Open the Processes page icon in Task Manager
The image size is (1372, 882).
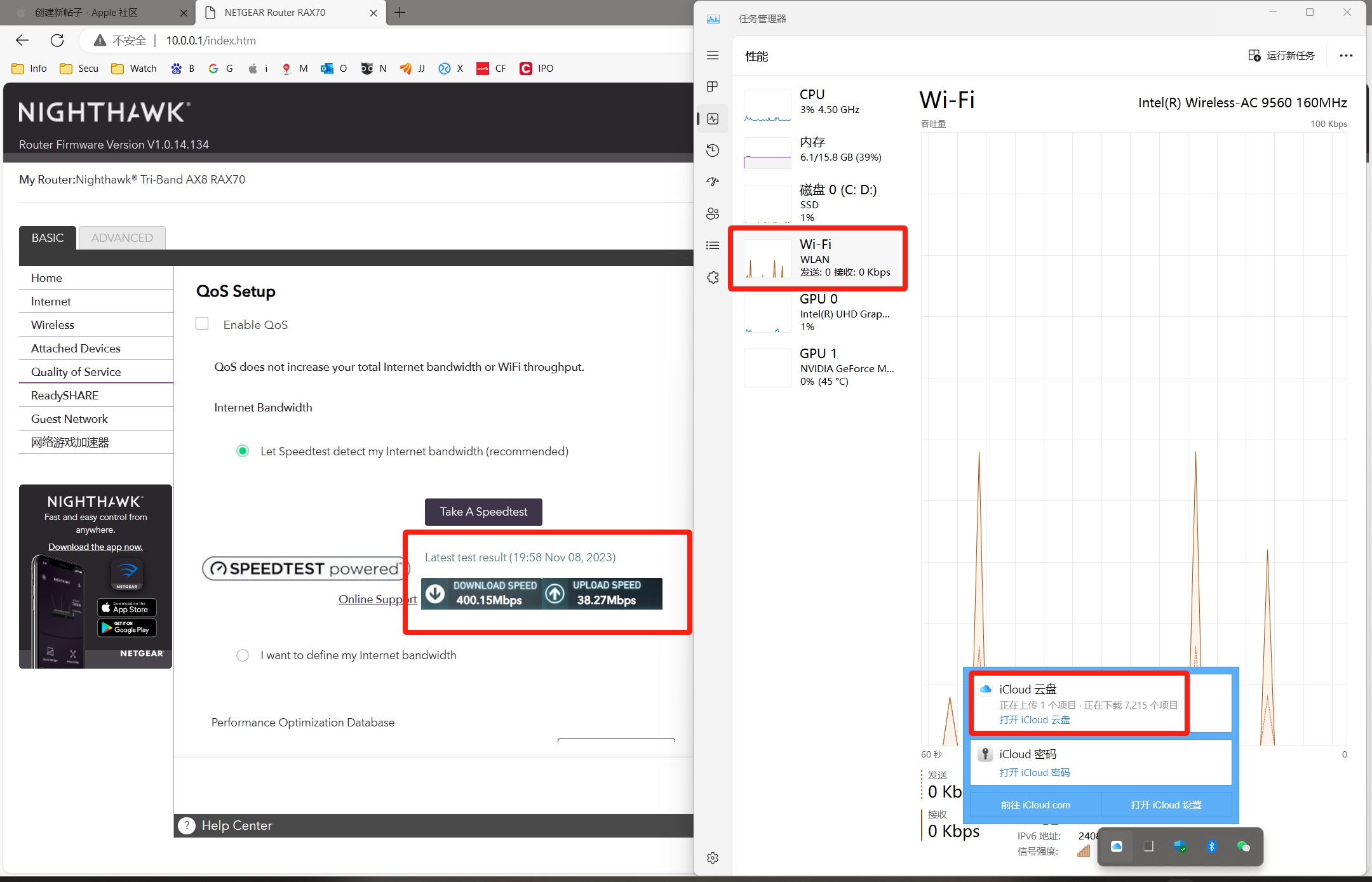click(x=713, y=86)
